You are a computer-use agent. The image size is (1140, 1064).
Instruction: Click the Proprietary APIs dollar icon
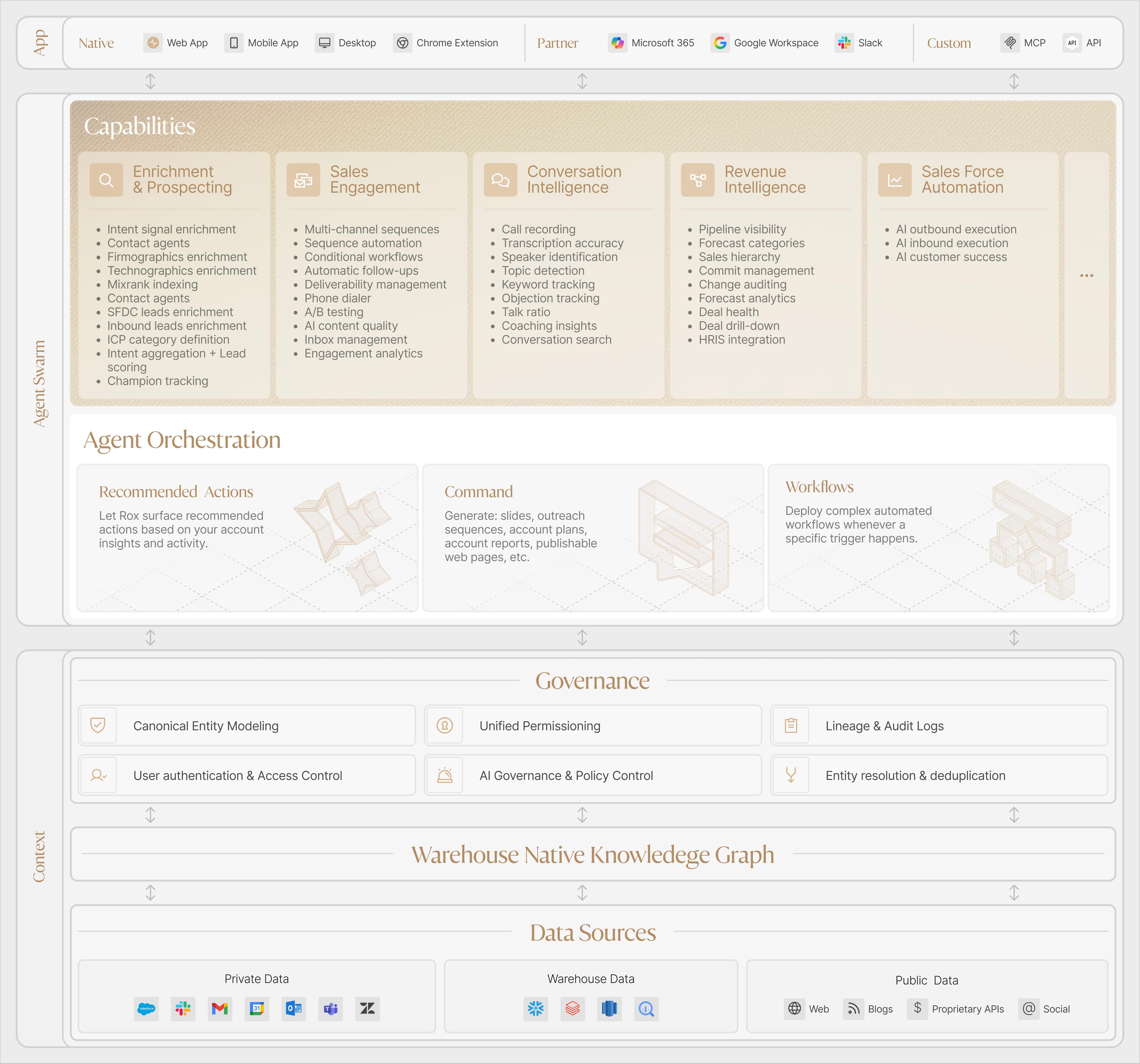pos(917,1008)
